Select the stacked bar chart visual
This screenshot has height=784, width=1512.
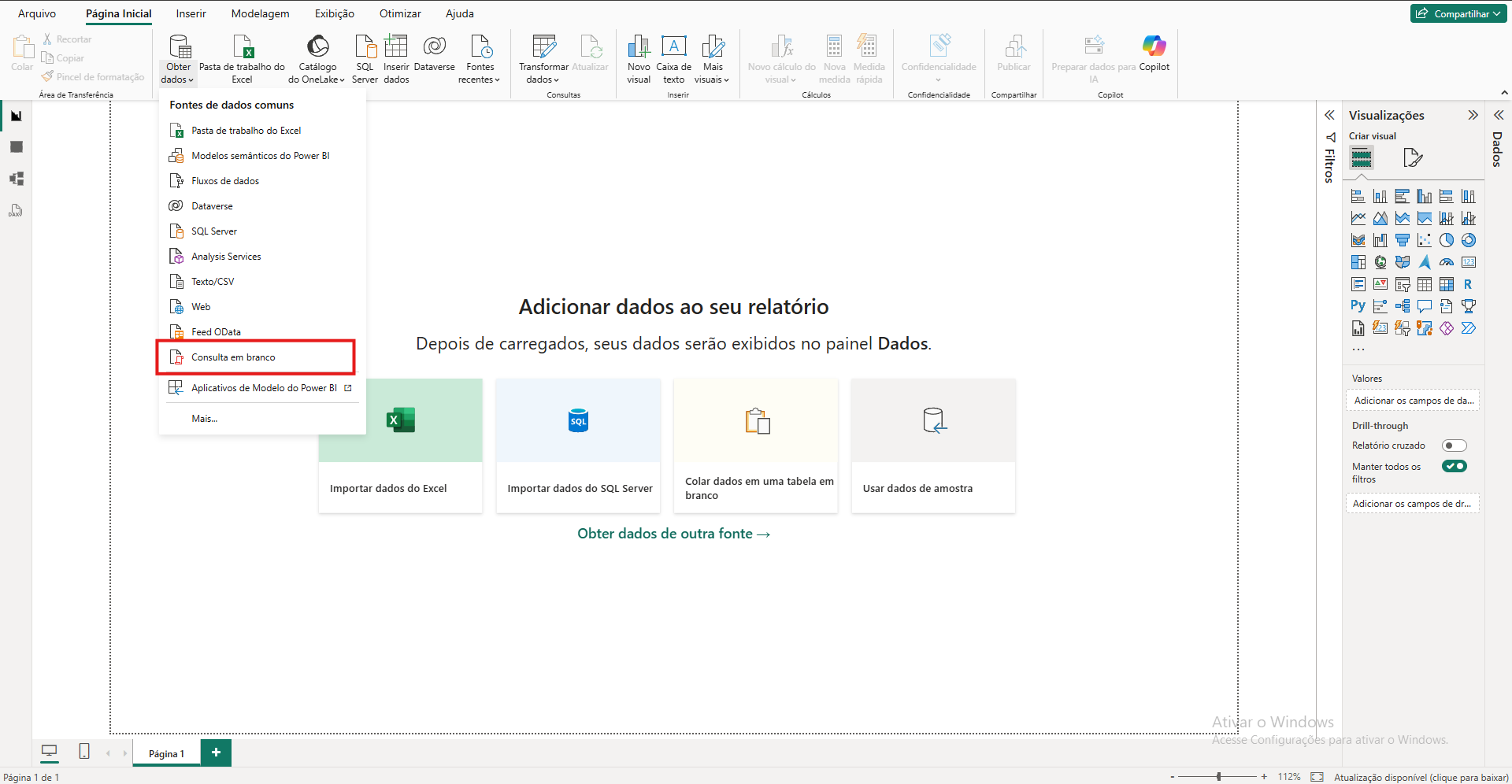click(1358, 196)
